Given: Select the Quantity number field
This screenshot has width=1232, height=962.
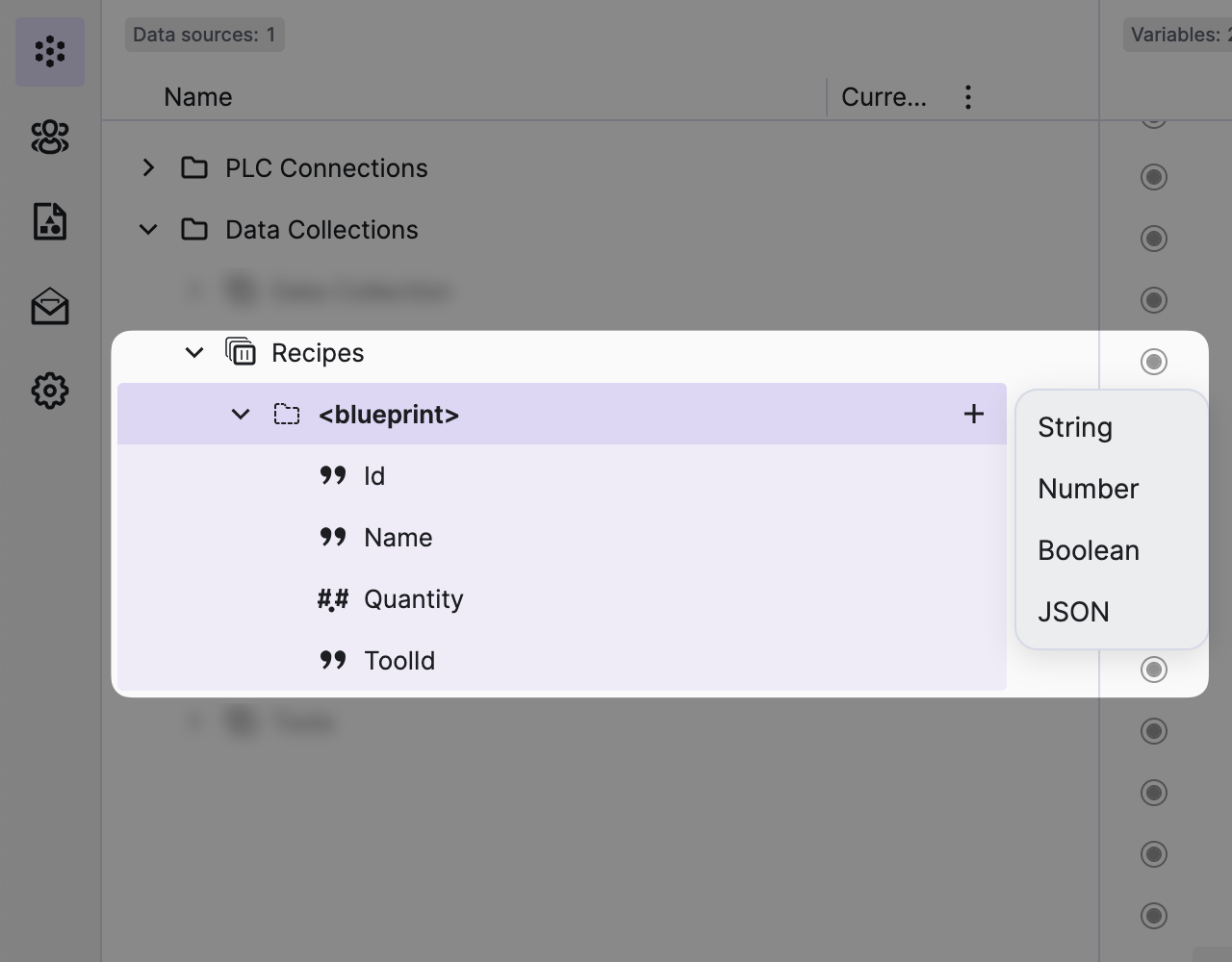Looking at the screenshot, I should pyautogui.click(x=413, y=599).
